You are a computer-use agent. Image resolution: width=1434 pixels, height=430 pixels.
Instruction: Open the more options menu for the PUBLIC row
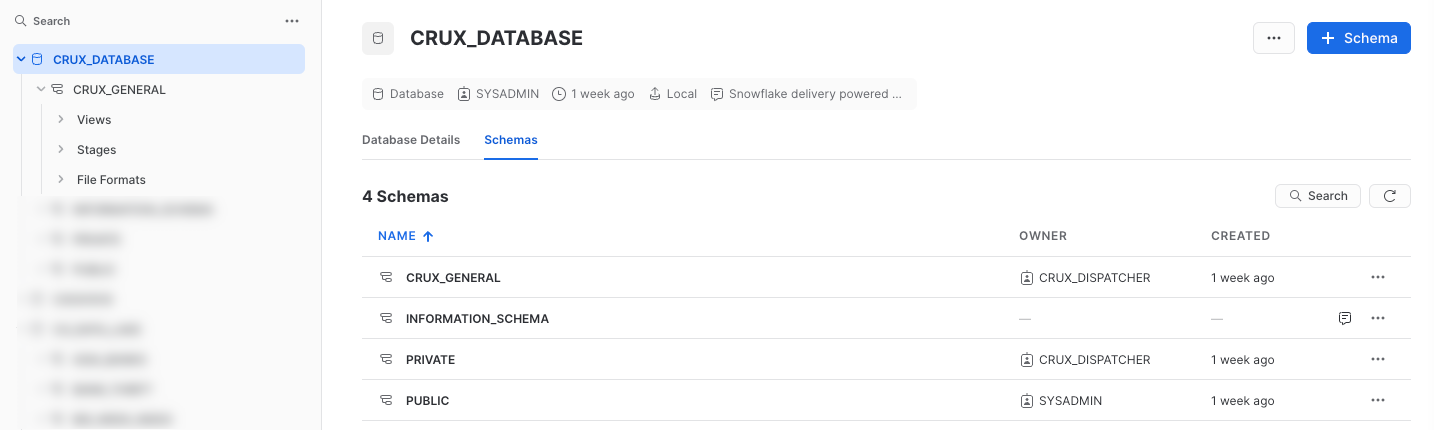pos(1378,400)
